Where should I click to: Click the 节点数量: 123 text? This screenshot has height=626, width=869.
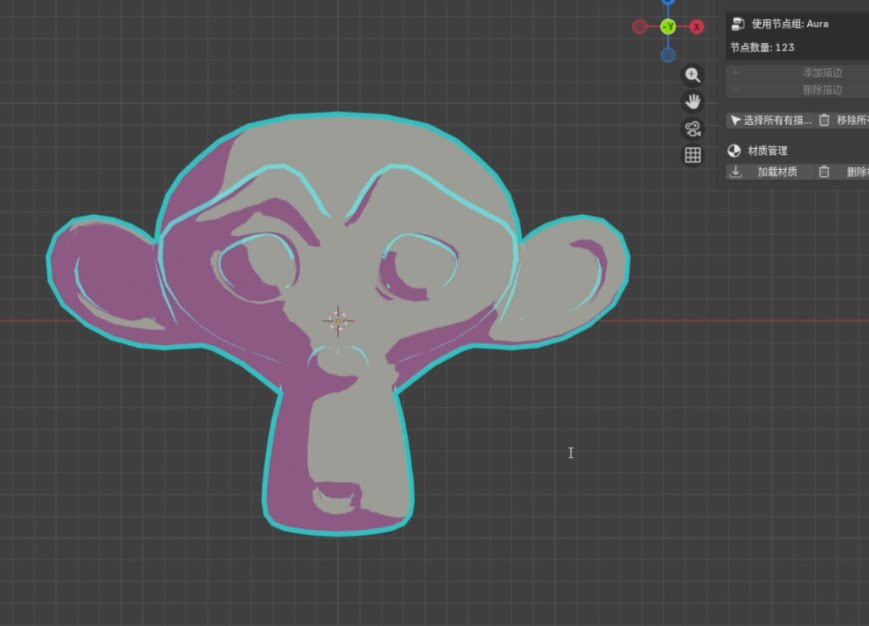762,48
